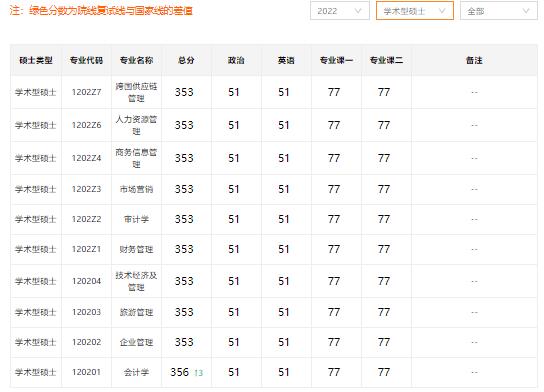
Task: Click the 政治 column header
Action: click(236, 60)
